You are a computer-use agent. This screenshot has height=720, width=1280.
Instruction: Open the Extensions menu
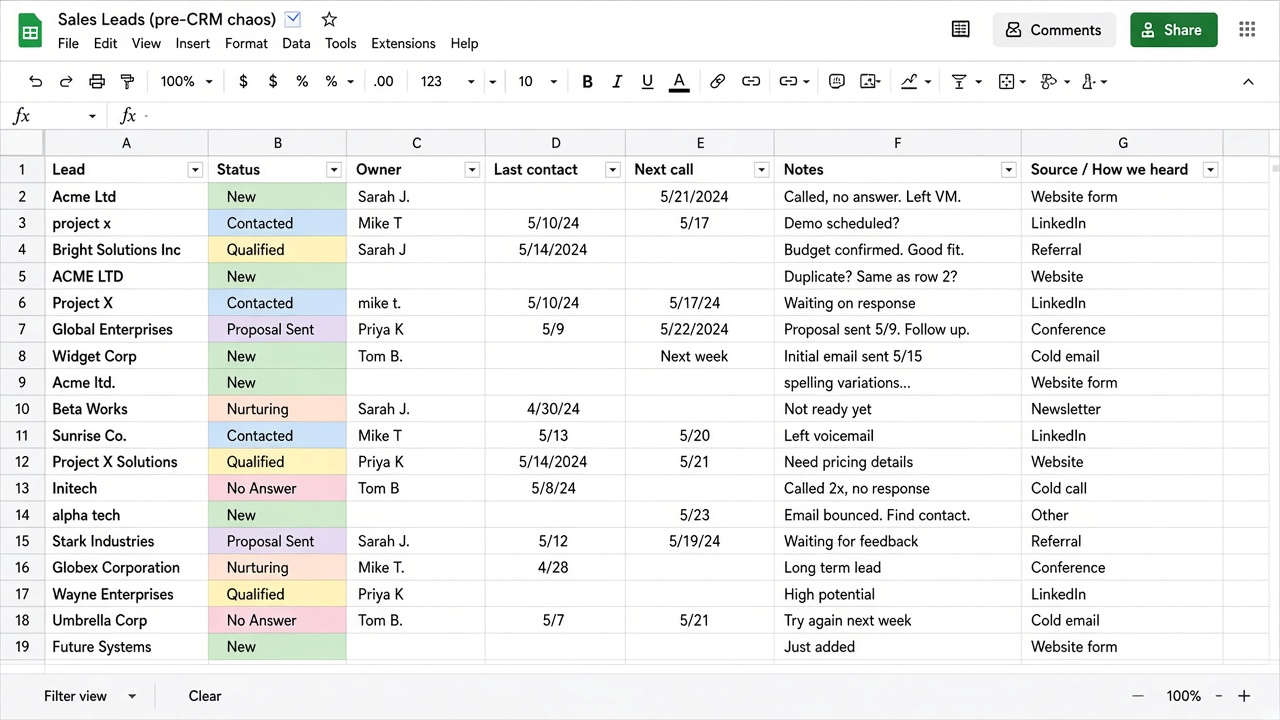tap(403, 43)
